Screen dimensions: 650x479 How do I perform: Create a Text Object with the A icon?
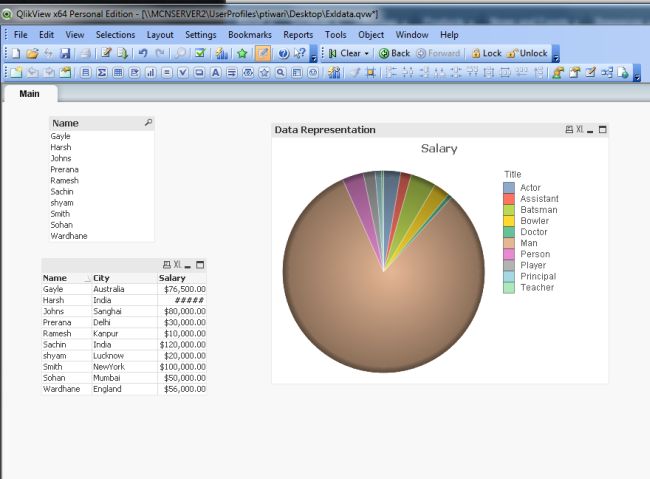pyautogui.click(x=216, y=73)
